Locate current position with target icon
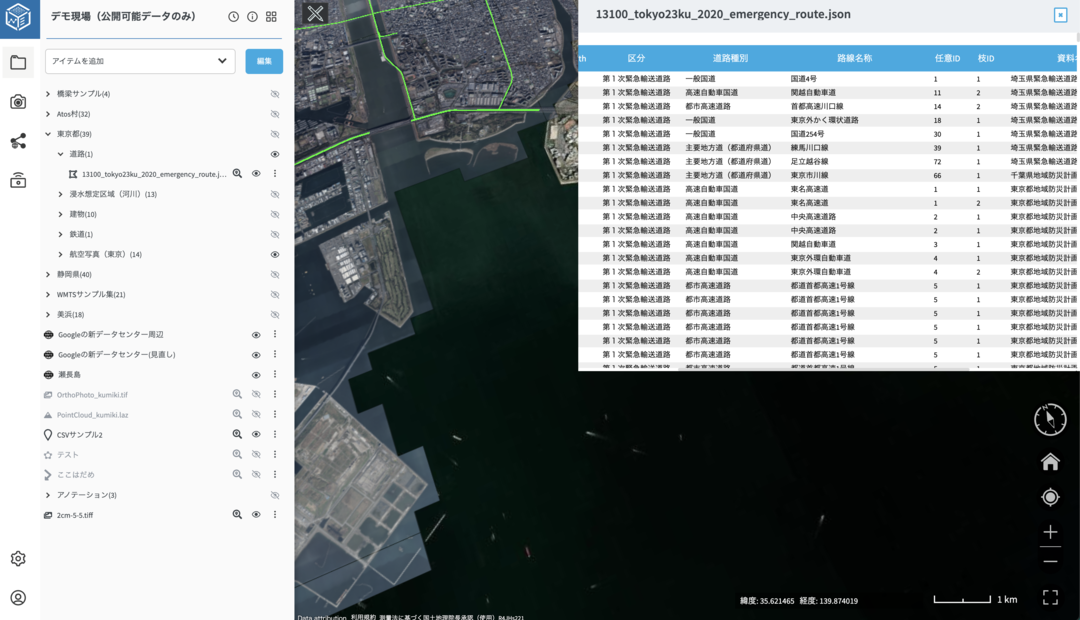The height and width of the screenshot is (620, 1080). pos(1050,497)
